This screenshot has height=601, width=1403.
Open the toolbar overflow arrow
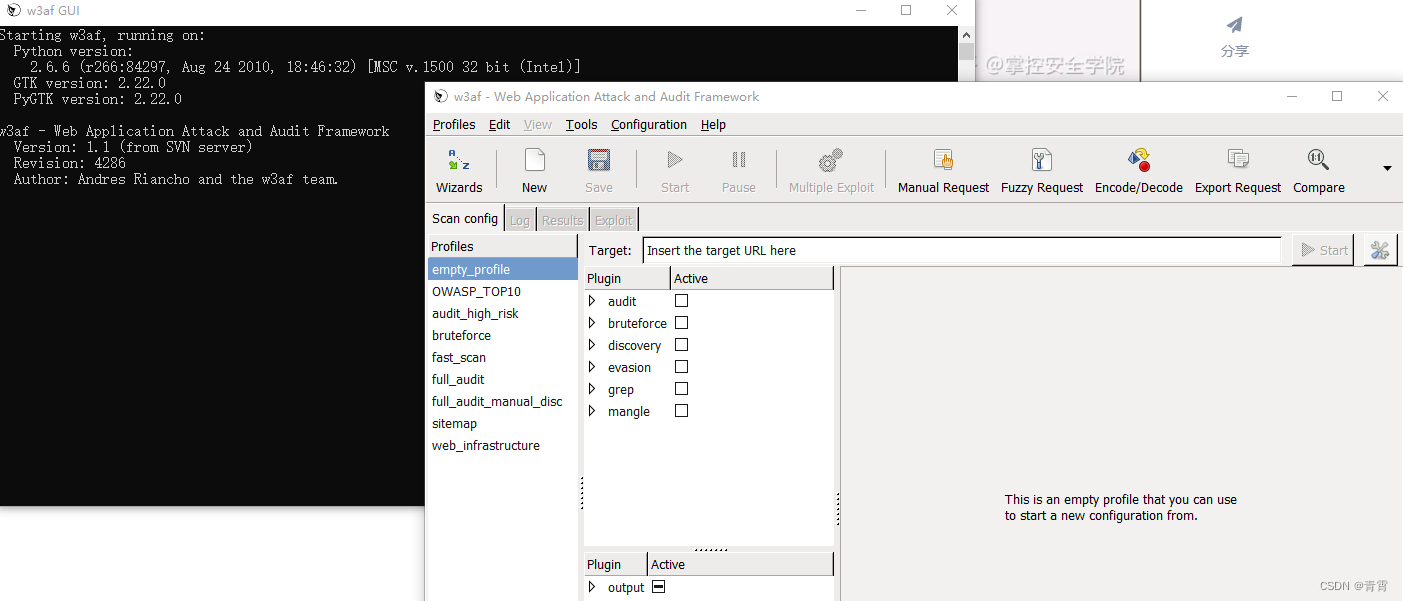pos(1387,168)
